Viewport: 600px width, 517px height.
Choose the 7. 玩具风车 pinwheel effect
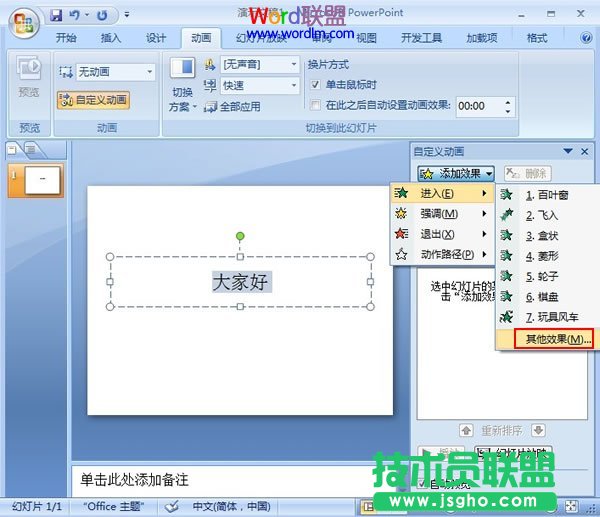547,317
